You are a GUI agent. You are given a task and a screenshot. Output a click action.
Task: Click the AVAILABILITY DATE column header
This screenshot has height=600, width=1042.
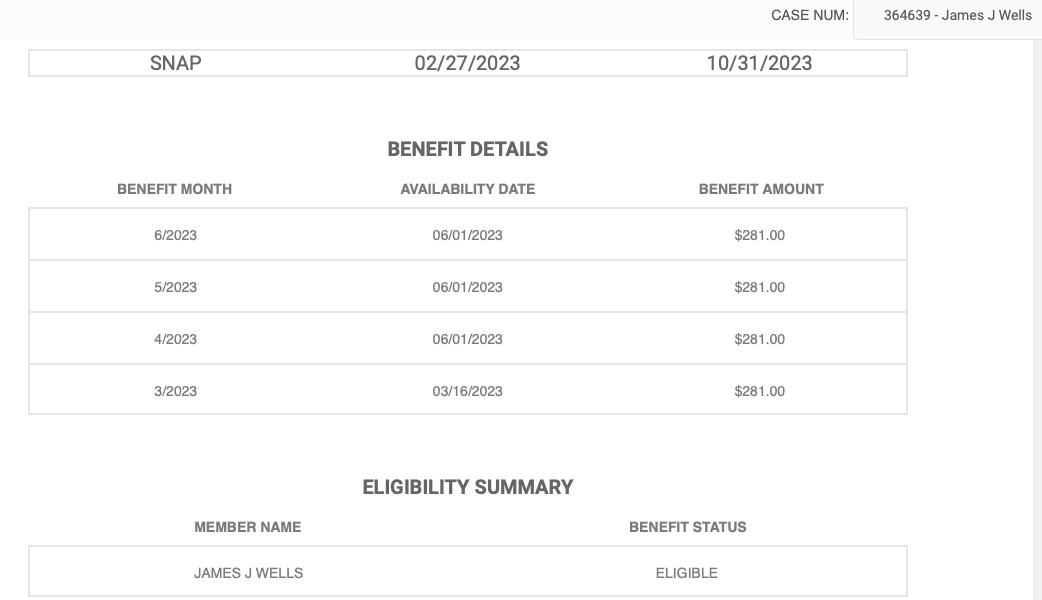pyautogui.click(x=467, y=189)
